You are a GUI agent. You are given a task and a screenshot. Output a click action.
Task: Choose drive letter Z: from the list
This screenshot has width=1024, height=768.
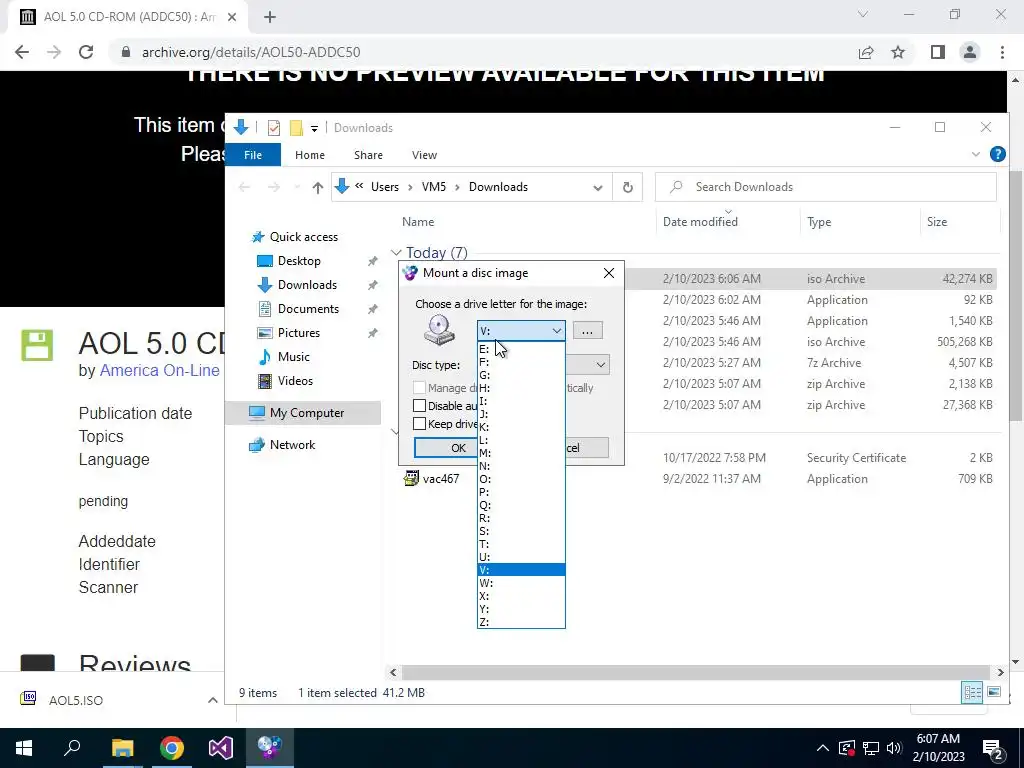521,622
